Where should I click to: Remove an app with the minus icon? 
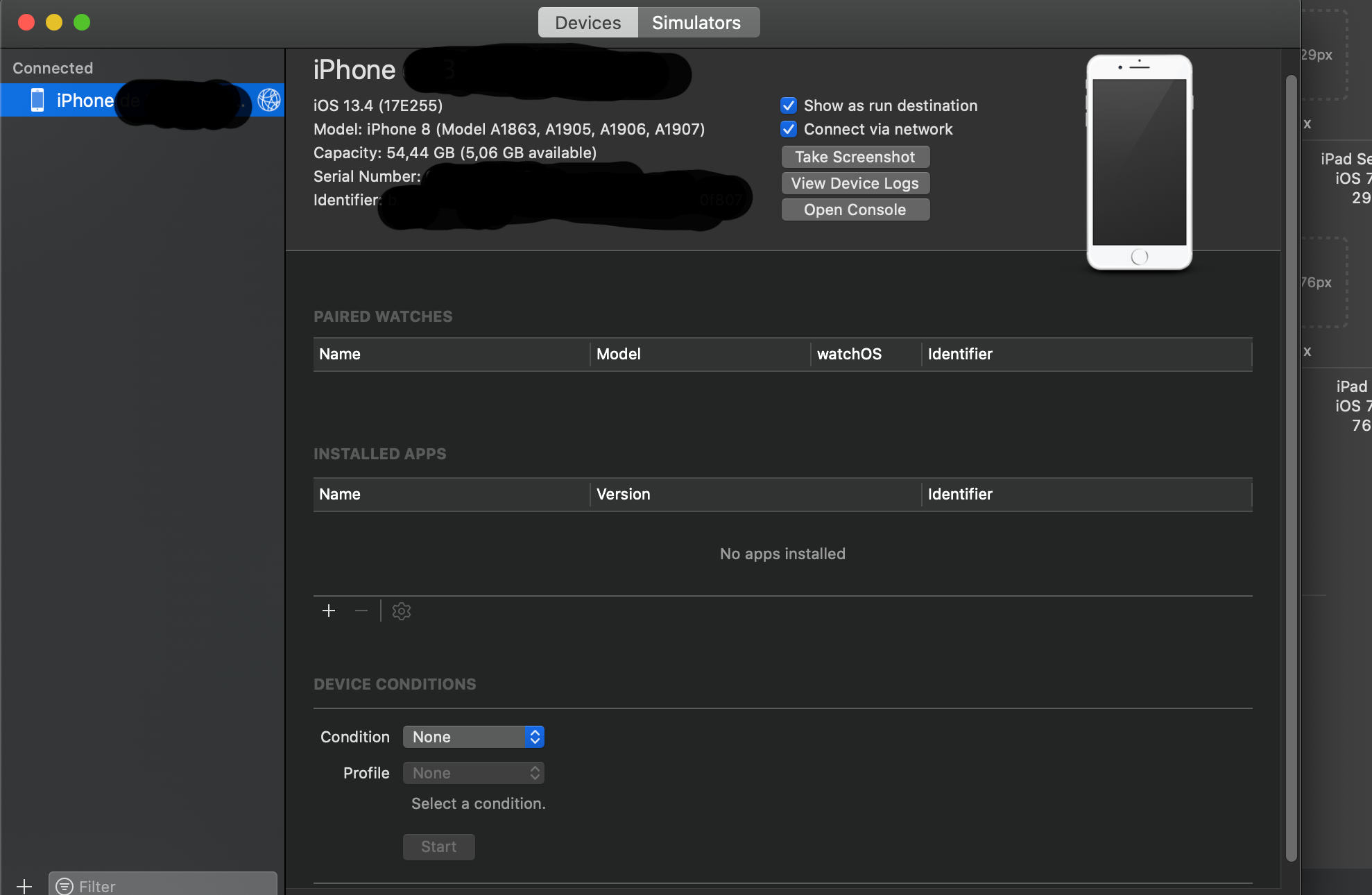pos(361,611)
